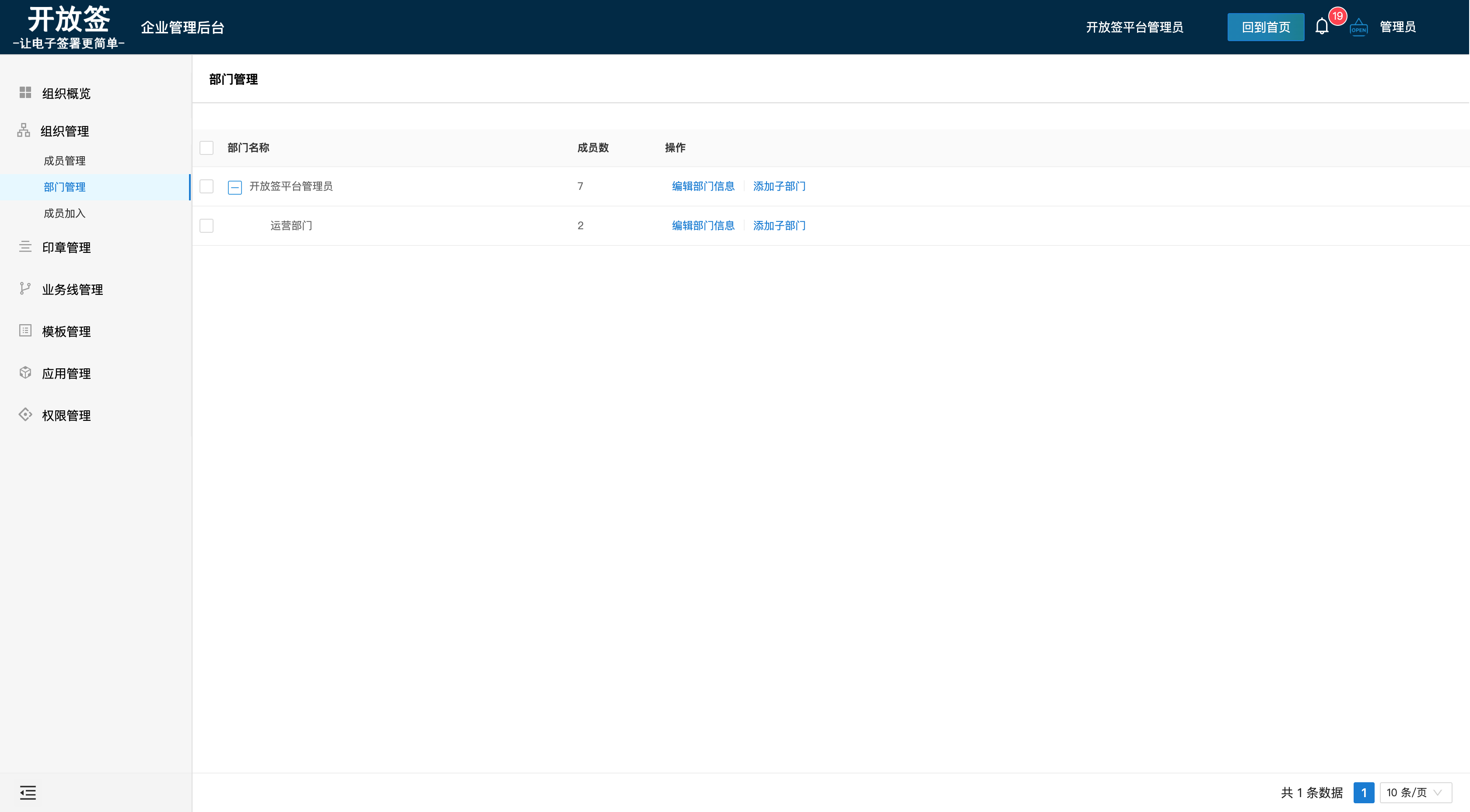
Task: Click the 业务线管理 branch icon
Action: coord(25,289)
